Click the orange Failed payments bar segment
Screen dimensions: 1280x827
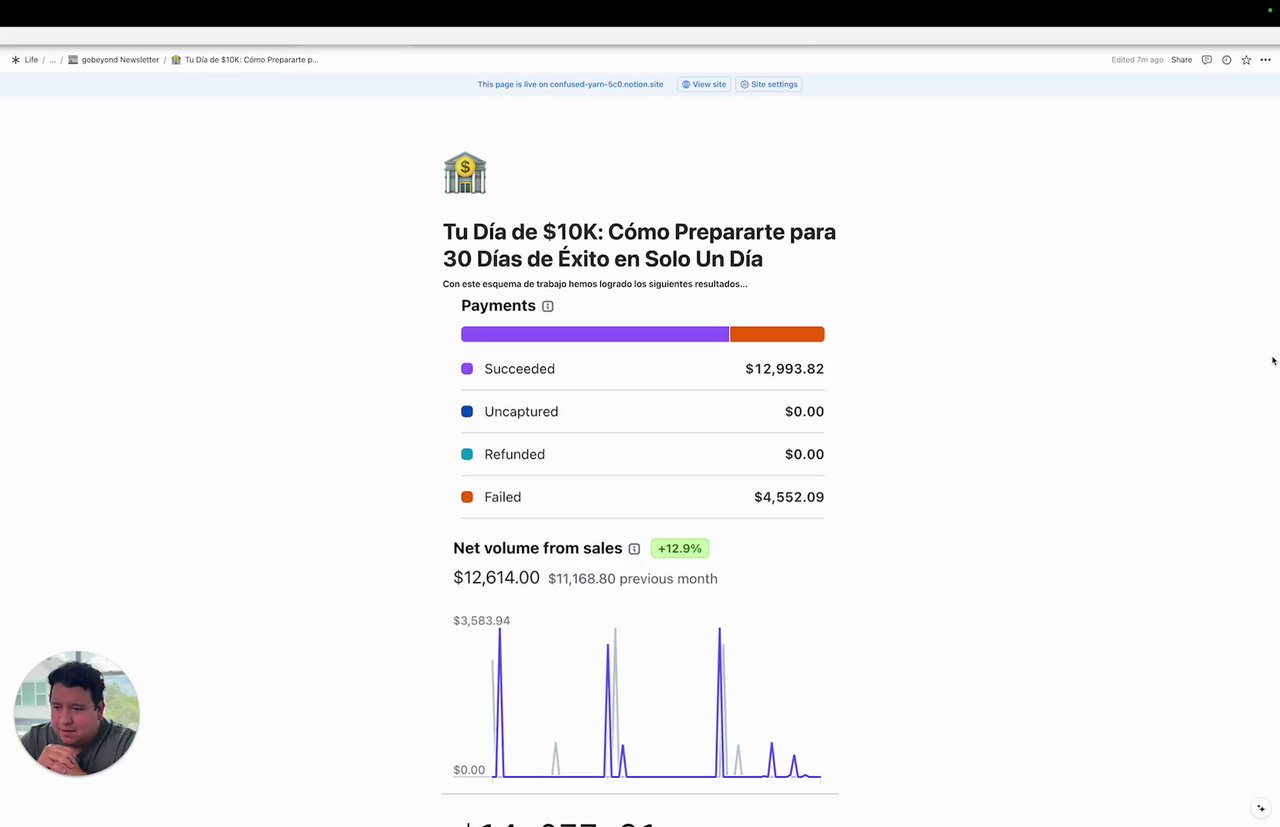tap(777, 334)
